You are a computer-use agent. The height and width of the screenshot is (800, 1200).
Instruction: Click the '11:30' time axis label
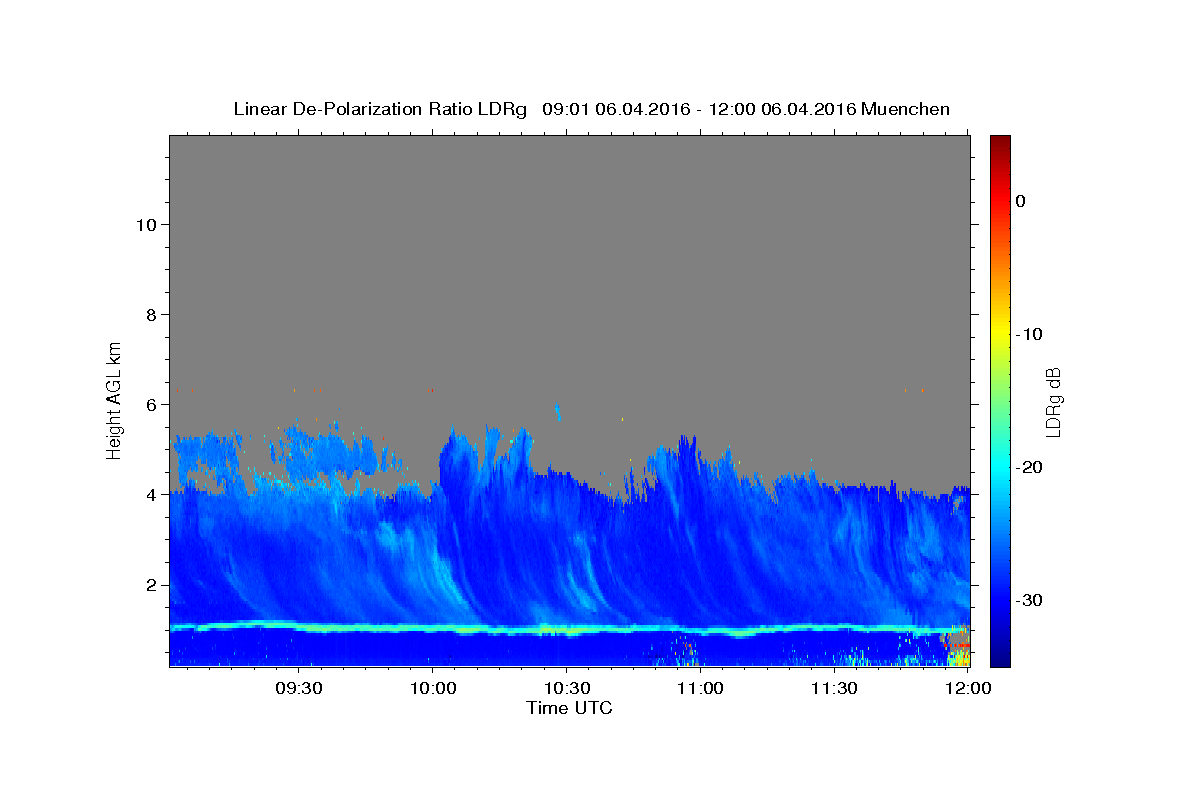click(x=834, y=688)
